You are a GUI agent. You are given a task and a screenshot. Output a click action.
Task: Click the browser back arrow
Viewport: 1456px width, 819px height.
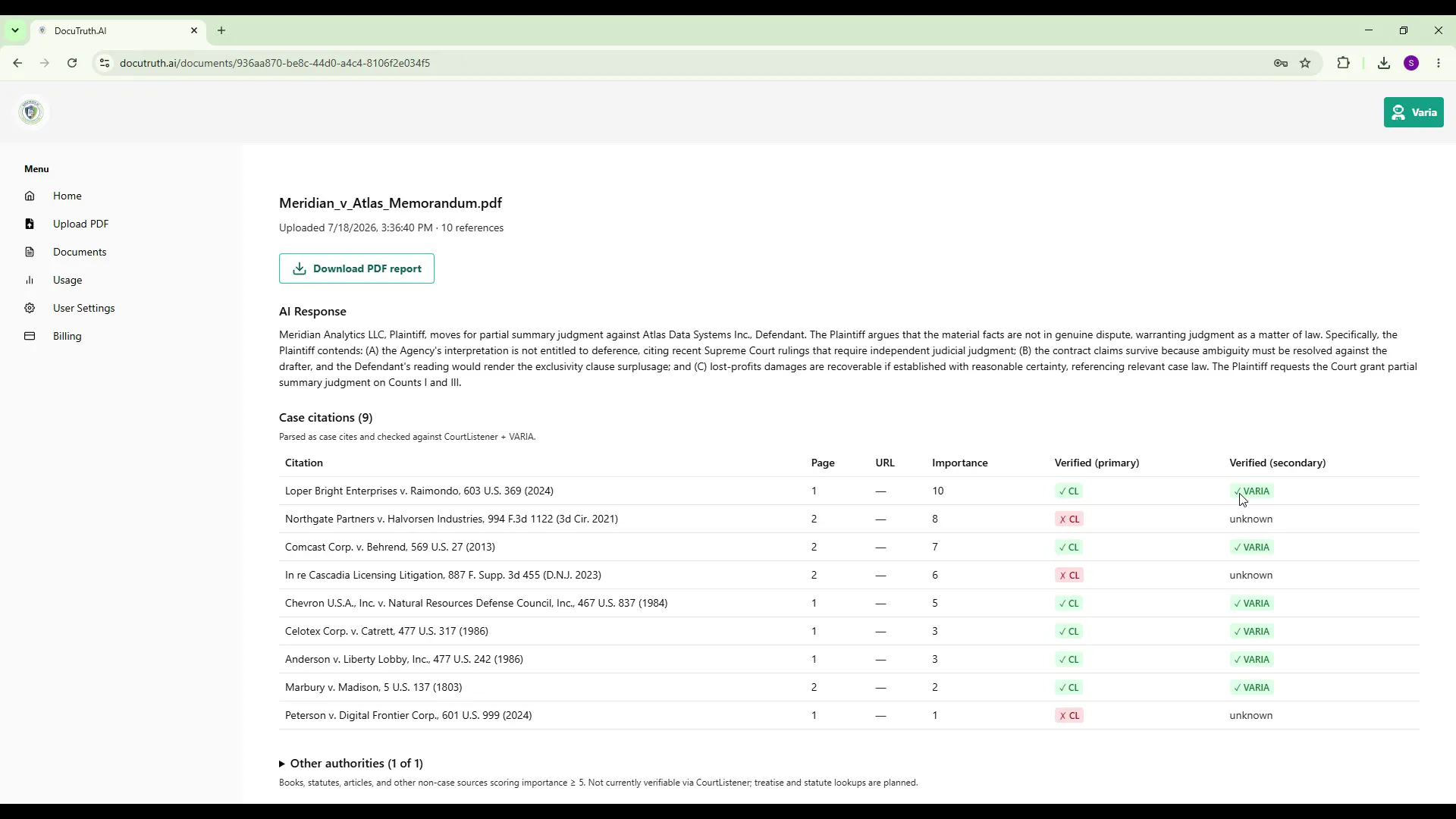17,63
